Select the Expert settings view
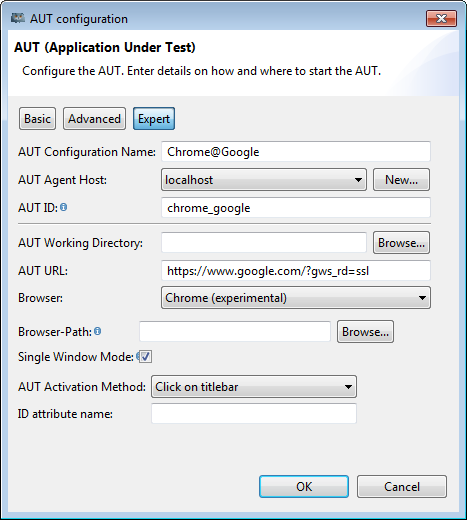The height and width of the screenshot is (520, 467). pos(154,119)
